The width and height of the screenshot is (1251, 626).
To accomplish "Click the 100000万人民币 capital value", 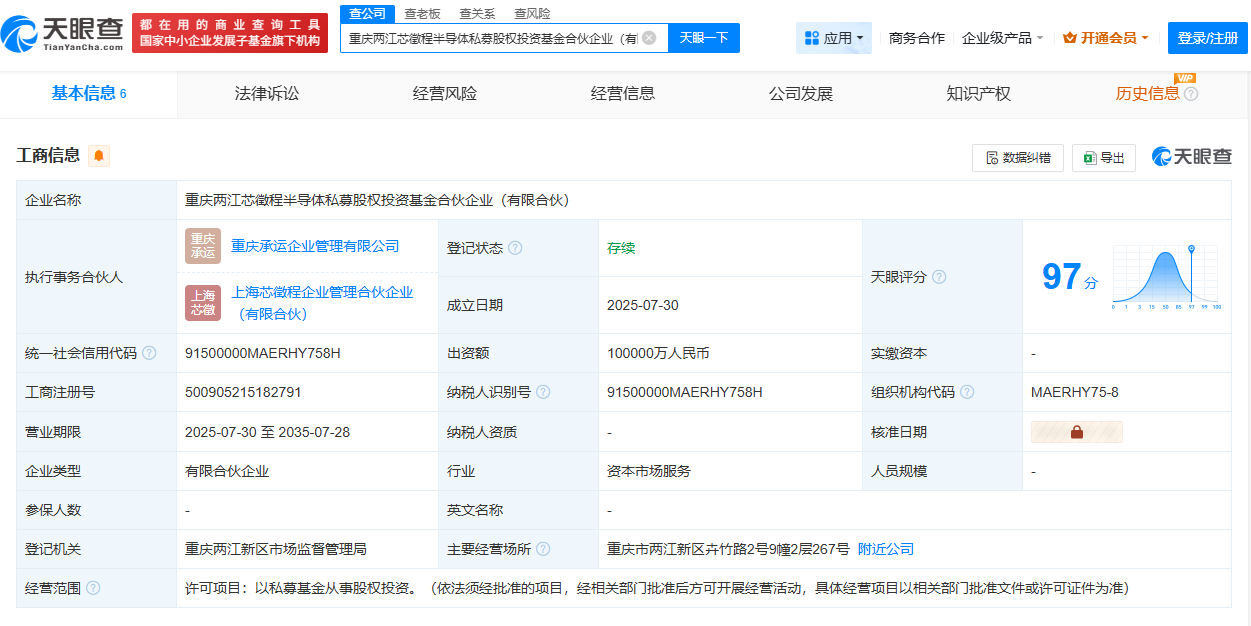I will pyautogui.click(x=658, y=353).
